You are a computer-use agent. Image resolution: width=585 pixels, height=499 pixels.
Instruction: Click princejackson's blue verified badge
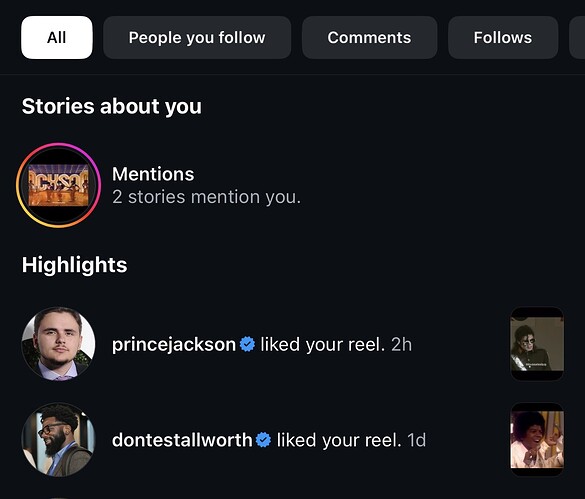[247, 344]
